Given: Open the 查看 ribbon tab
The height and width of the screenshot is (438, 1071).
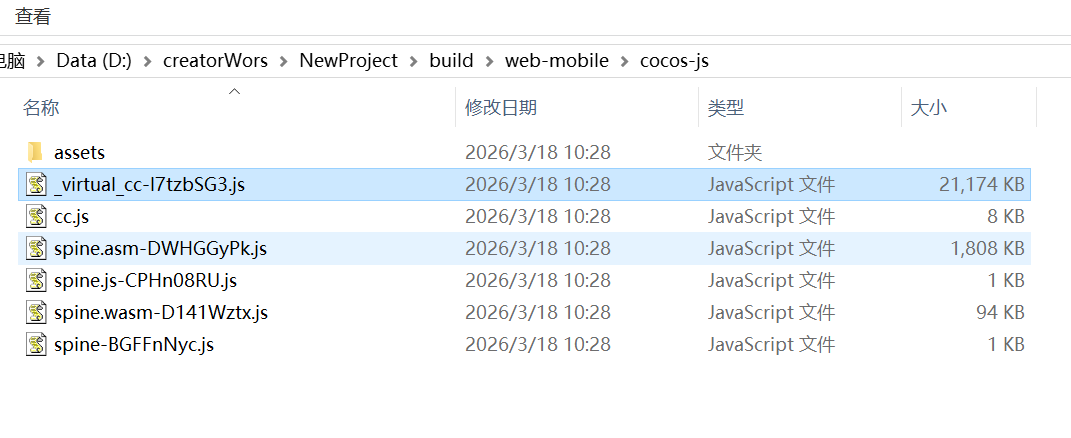Looking at the screenshot, I should pos(33,17).
